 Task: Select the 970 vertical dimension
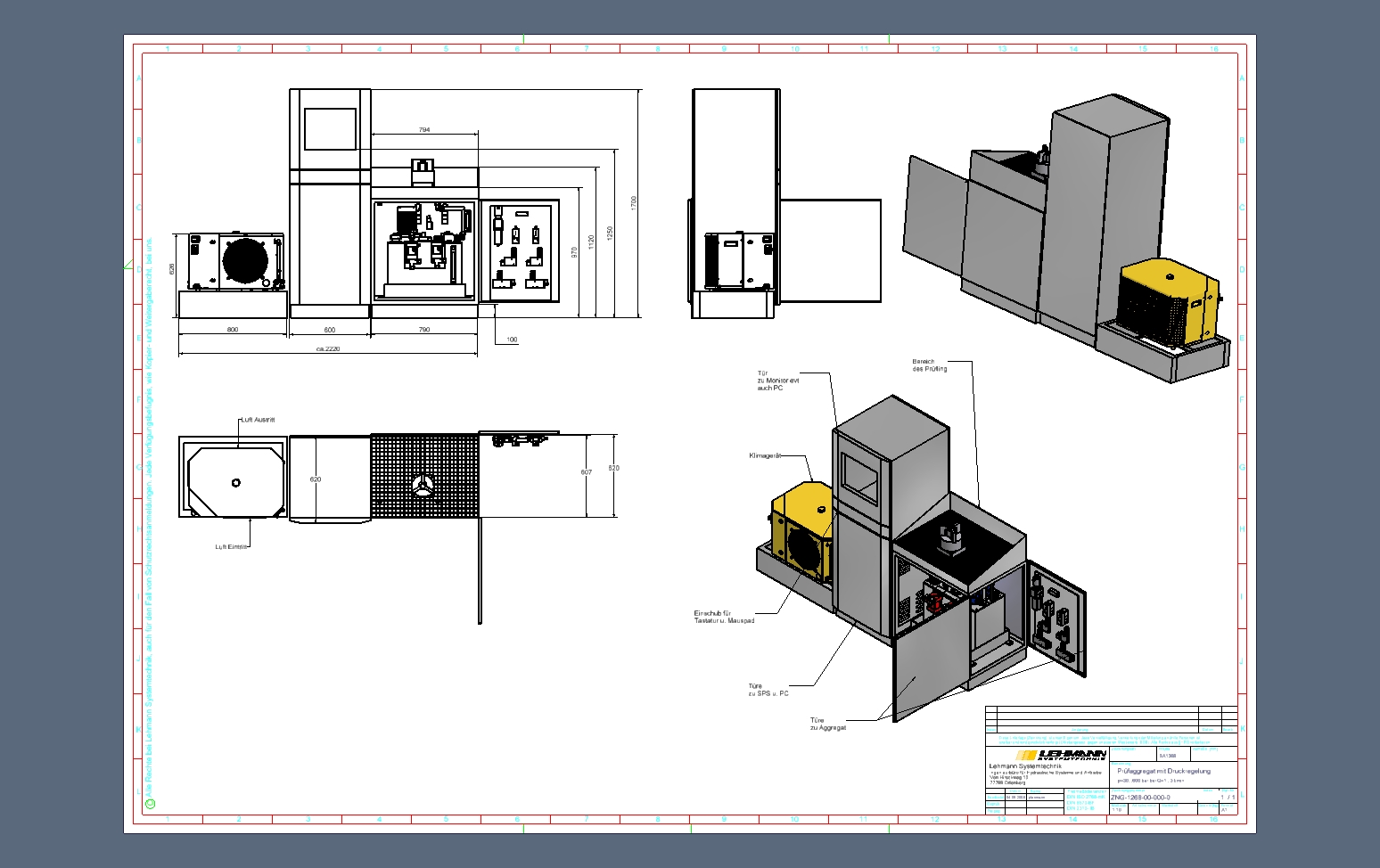575,253
